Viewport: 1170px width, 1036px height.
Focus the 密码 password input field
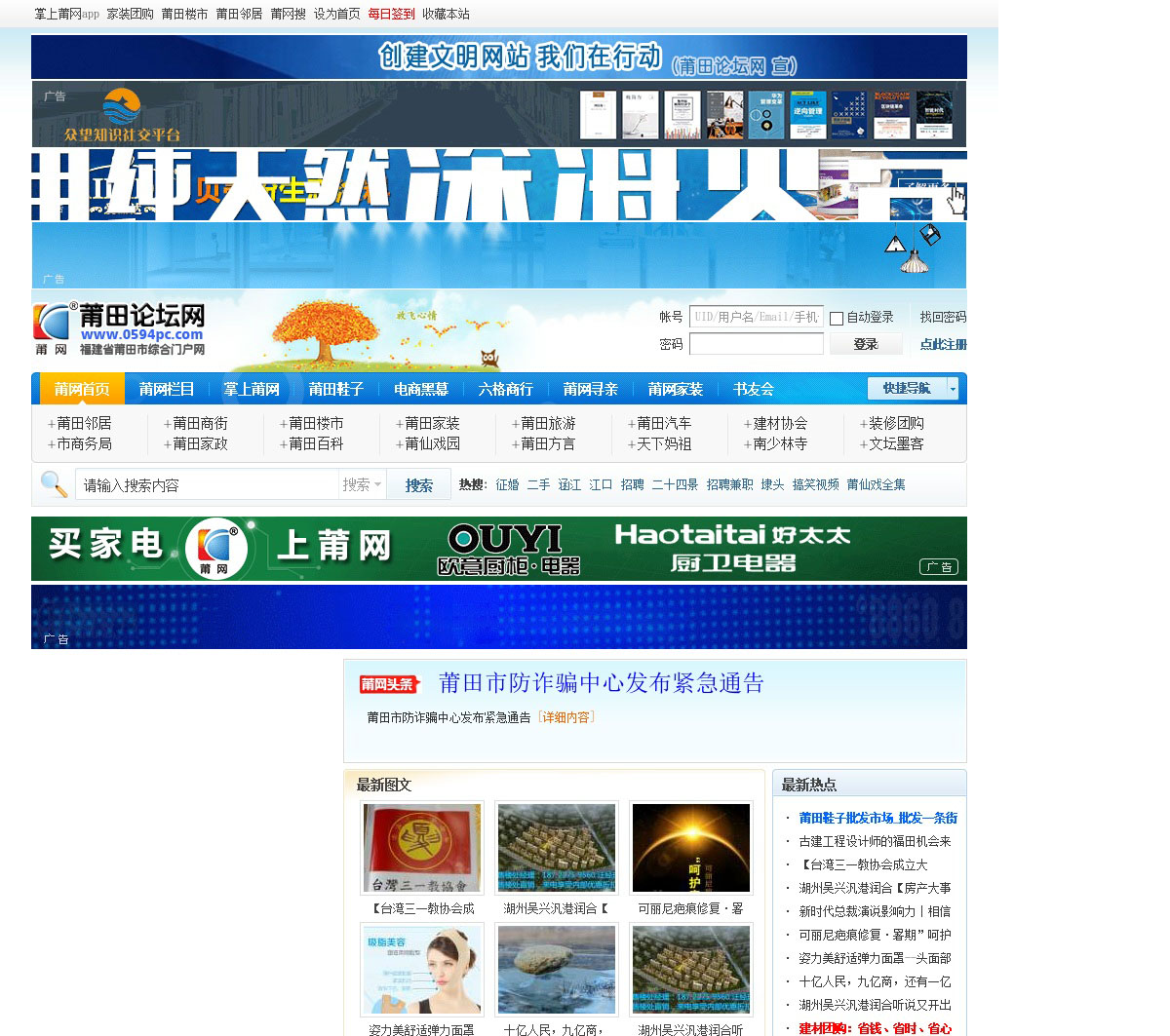(x=757, y=344)
